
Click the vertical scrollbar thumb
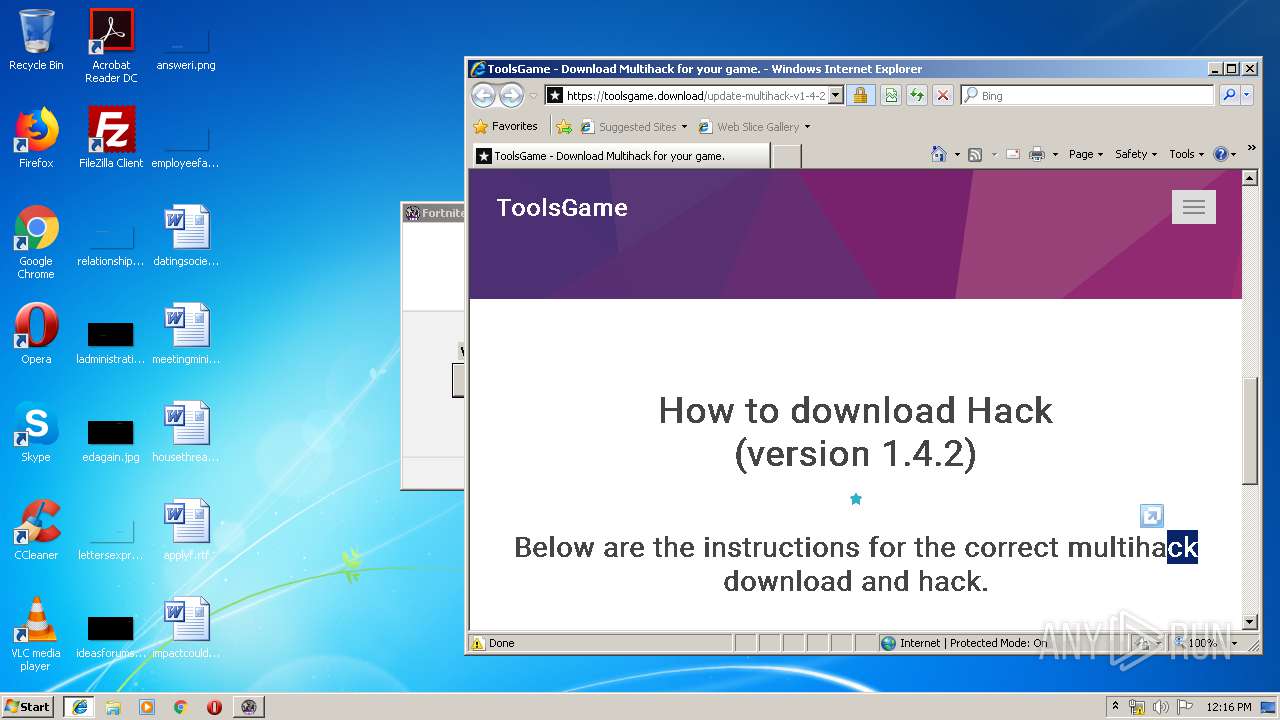1250,430
